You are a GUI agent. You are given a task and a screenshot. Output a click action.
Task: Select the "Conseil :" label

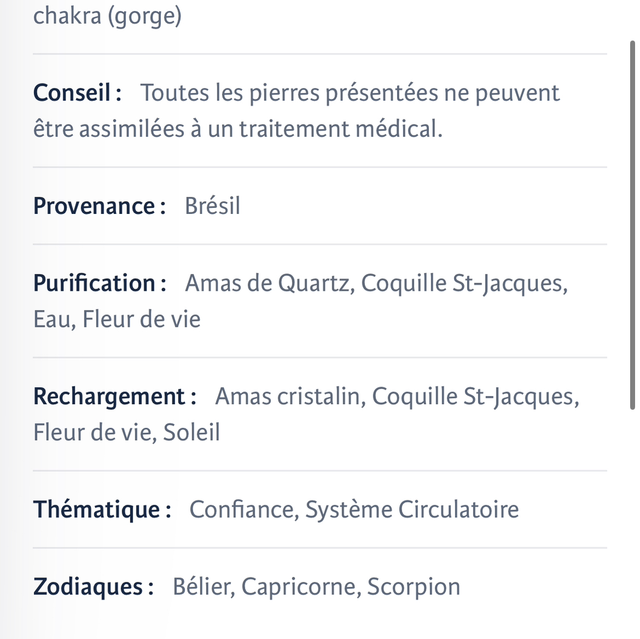[x=78, y=93]
